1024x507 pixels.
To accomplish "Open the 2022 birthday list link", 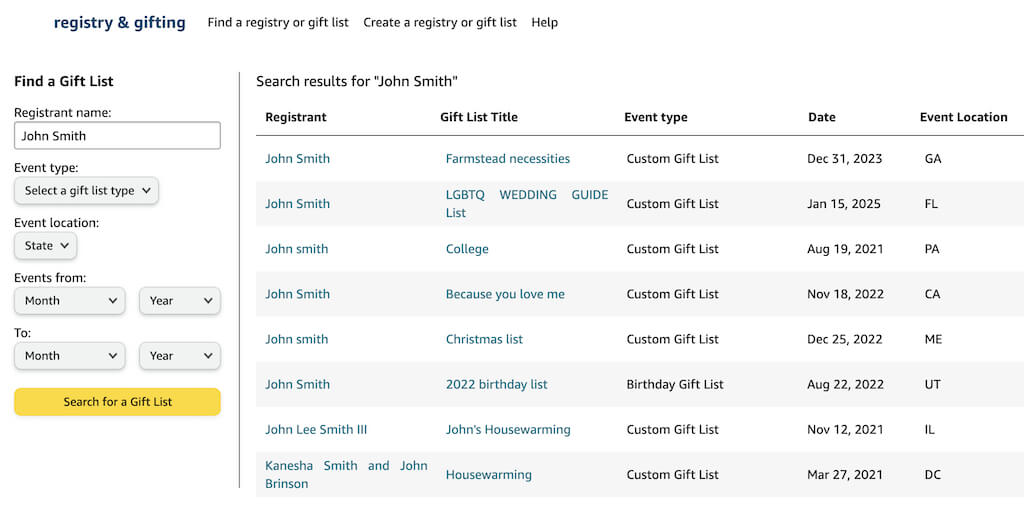I will point(496,384).
